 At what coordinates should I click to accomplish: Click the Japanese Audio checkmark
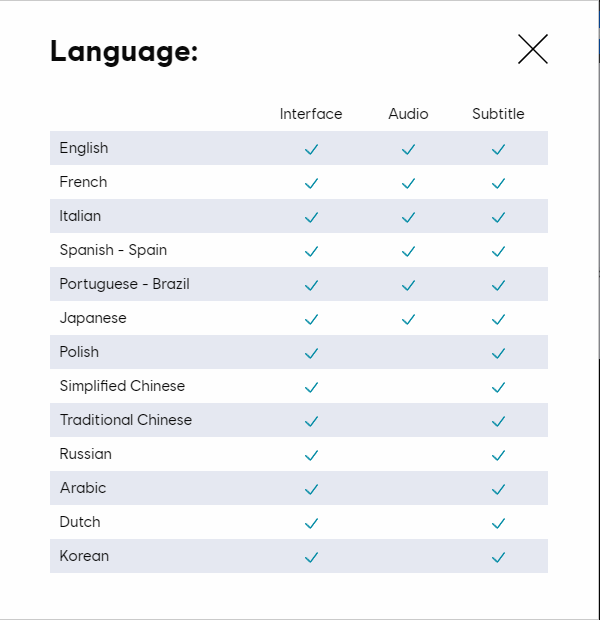[408, 319]
